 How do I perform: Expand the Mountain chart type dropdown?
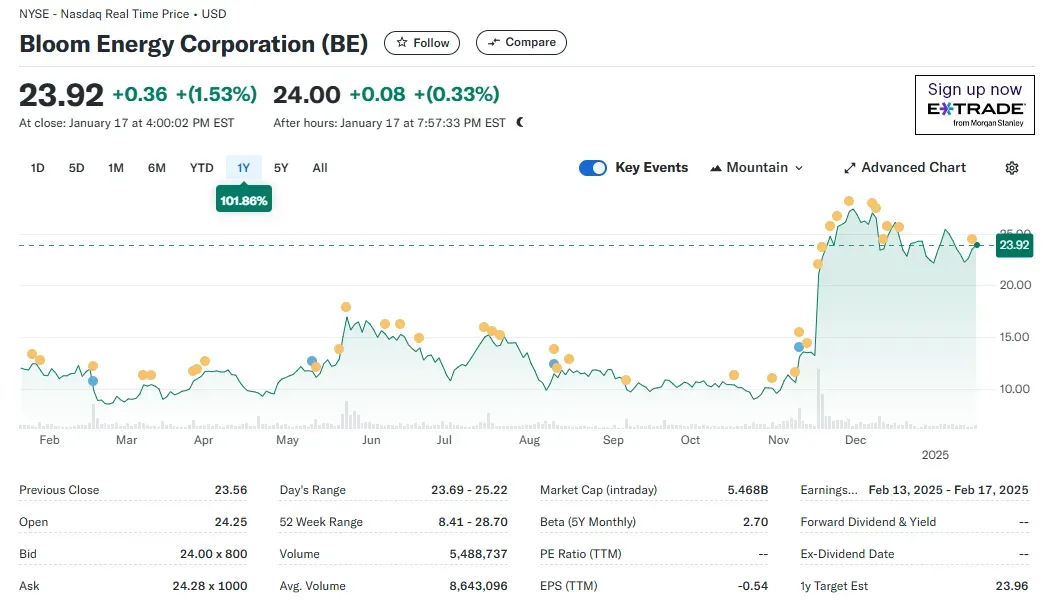[x=756, y=168]
